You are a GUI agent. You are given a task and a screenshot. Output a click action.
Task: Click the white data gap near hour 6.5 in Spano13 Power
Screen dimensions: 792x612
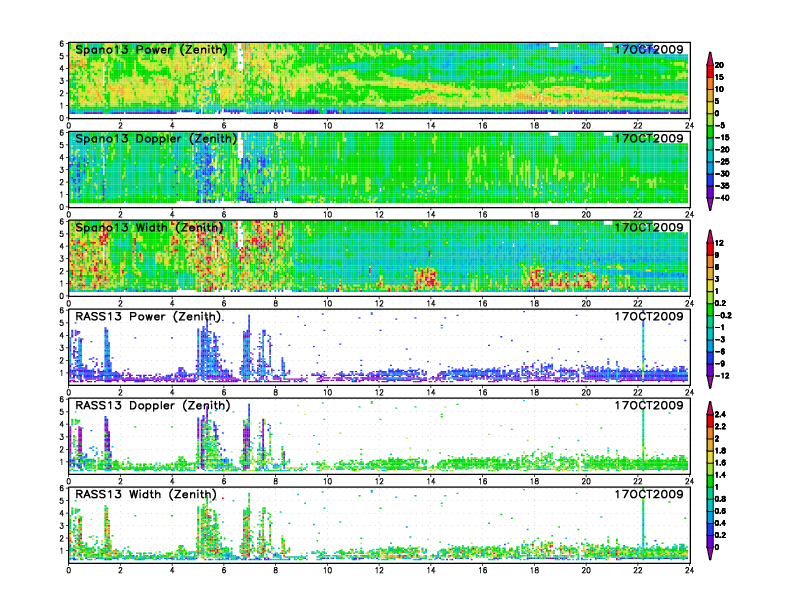point(240,57)
